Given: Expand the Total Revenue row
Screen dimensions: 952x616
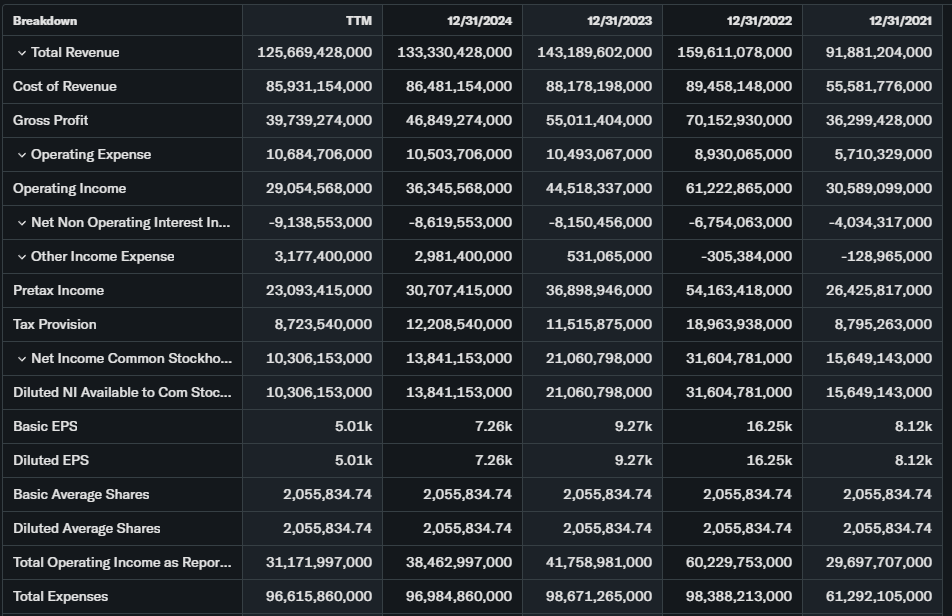Looking at the screenshot, I should point(21,52).
